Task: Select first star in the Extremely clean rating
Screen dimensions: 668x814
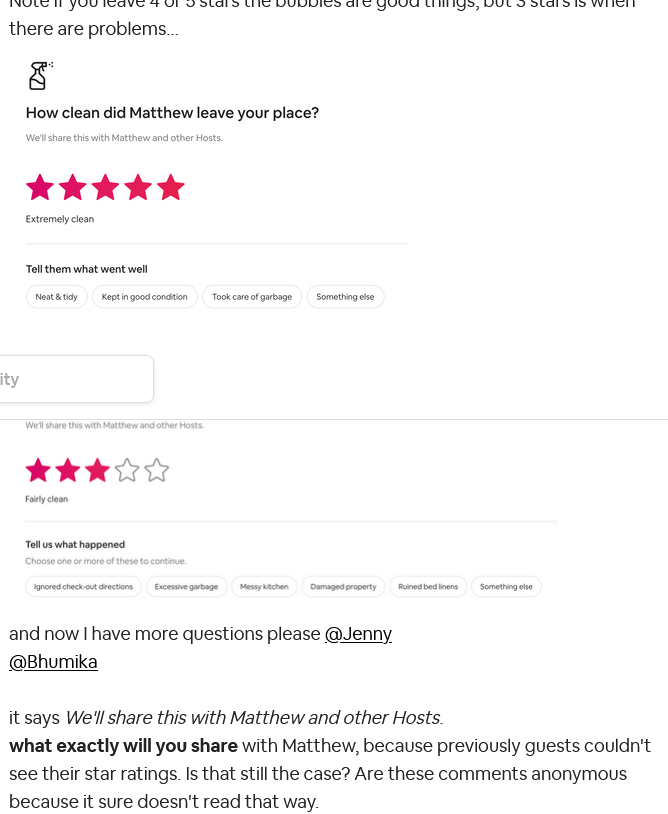Action: pyautogui.click(x=40, y=187)
